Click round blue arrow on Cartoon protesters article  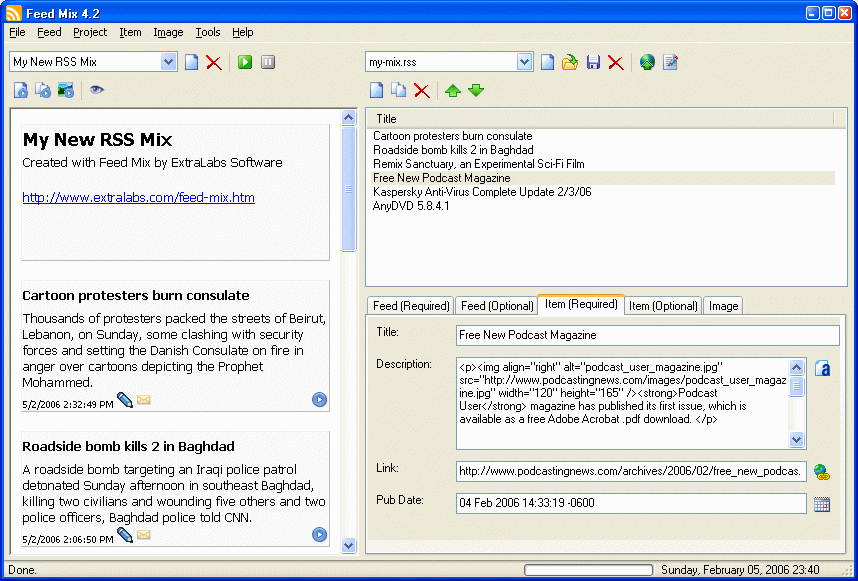coord(320,400)
